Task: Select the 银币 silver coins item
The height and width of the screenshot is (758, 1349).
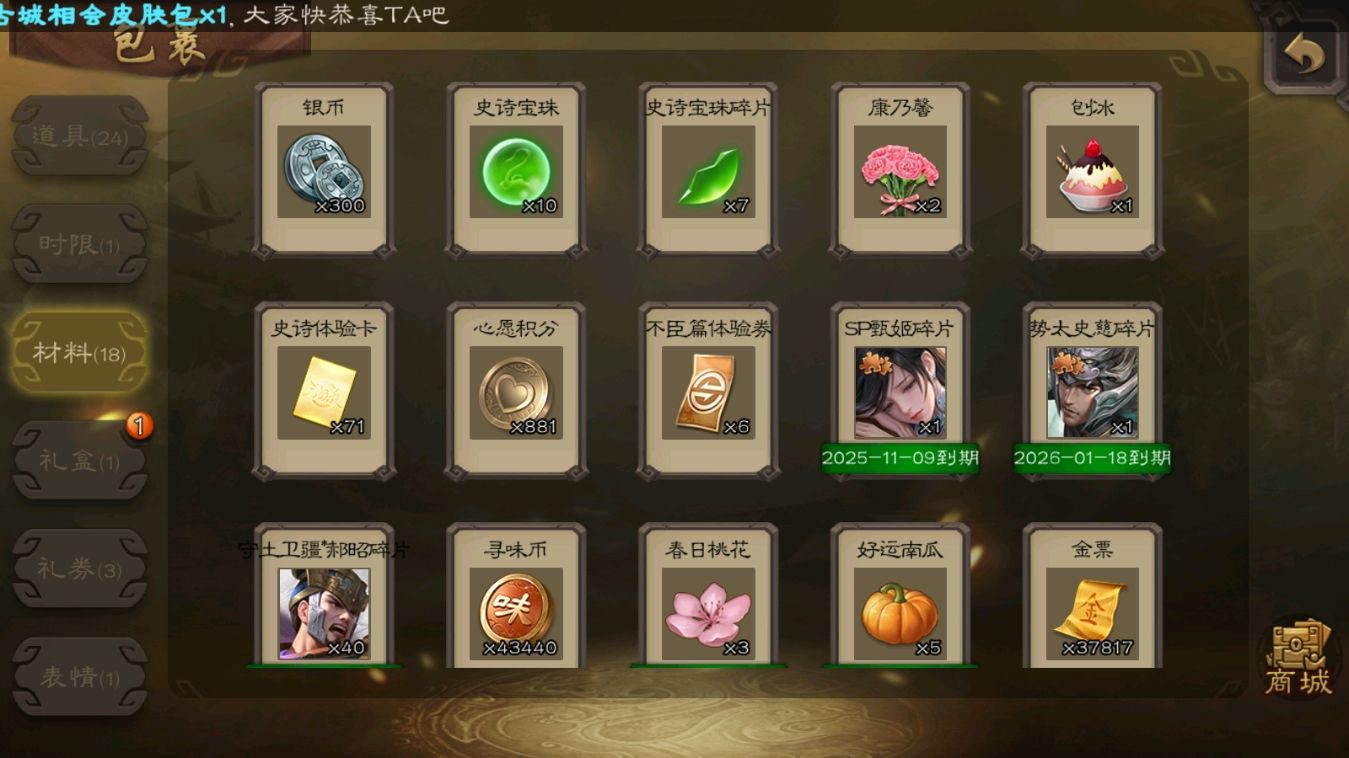Action: point(323,171)
